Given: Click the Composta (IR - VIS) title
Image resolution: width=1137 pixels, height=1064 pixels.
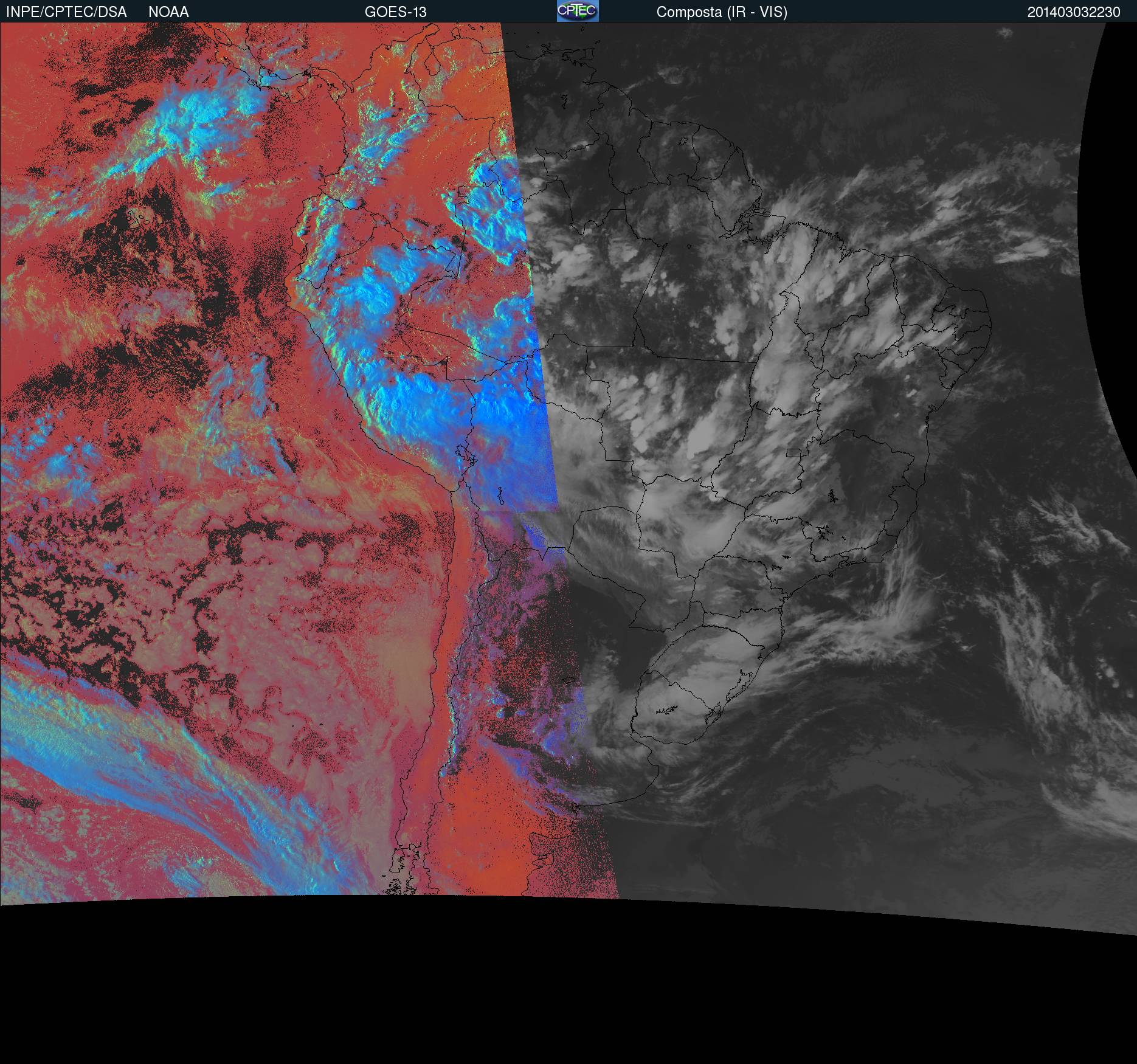Looking at the screenshot, I should click(x=722, y=12).
